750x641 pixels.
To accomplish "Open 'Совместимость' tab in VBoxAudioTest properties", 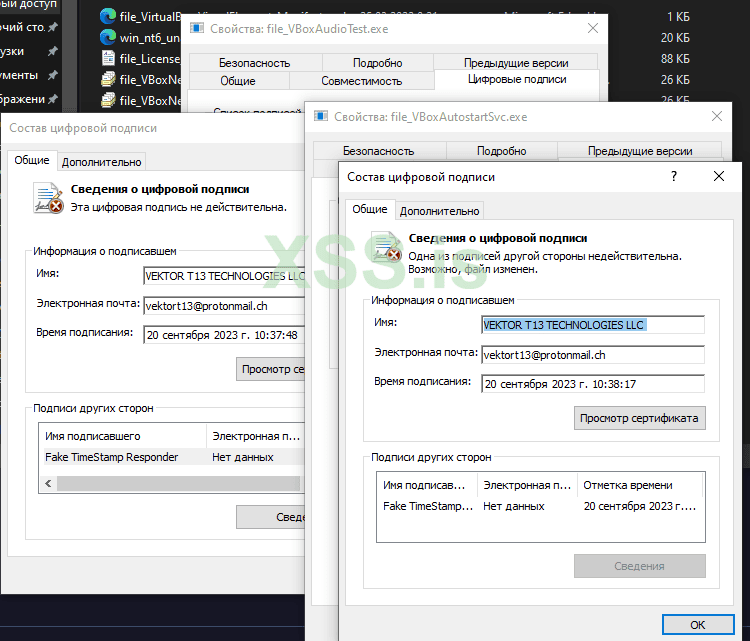I will tap(362, 81).
